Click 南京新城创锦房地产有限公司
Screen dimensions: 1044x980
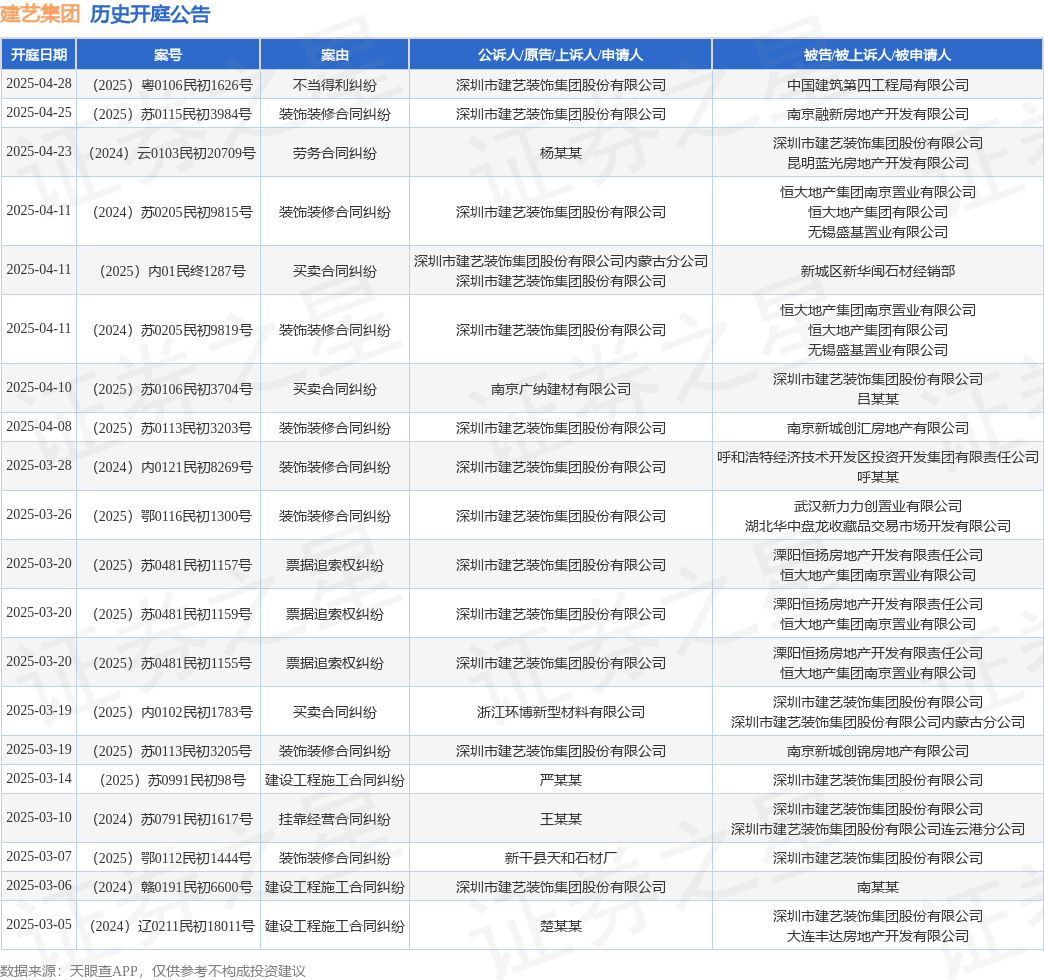click(878, 751)
